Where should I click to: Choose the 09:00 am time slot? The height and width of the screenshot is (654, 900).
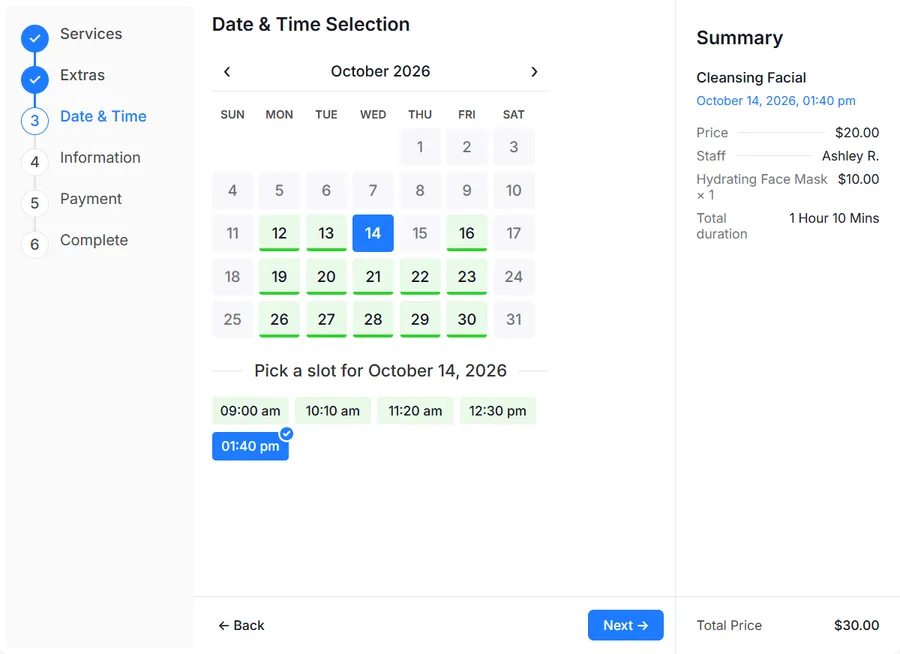[x=250, y=411]
